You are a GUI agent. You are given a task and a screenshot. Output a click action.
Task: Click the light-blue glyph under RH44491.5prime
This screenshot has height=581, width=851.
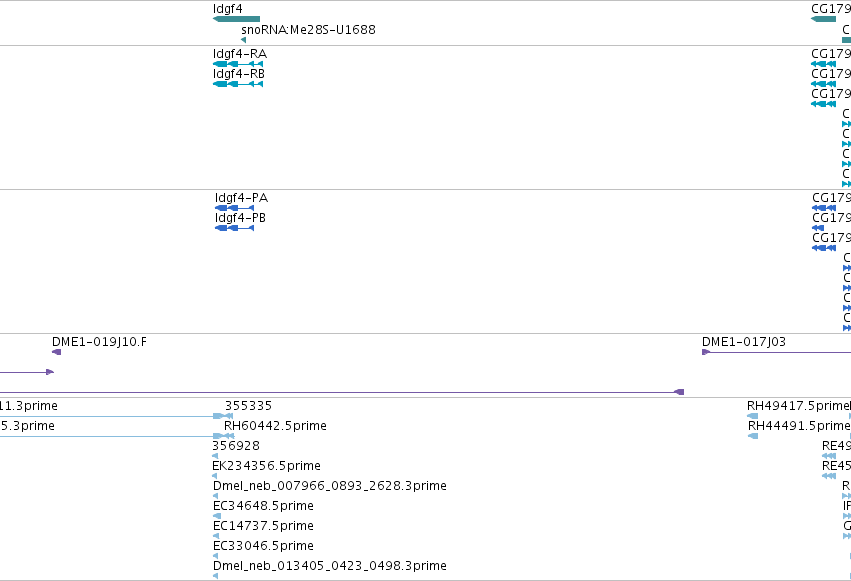point(753,436)
